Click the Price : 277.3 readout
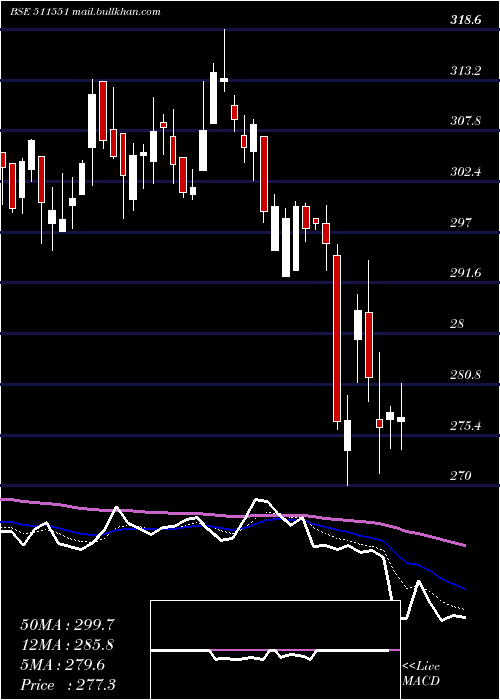500x700 pixels. 68,685
